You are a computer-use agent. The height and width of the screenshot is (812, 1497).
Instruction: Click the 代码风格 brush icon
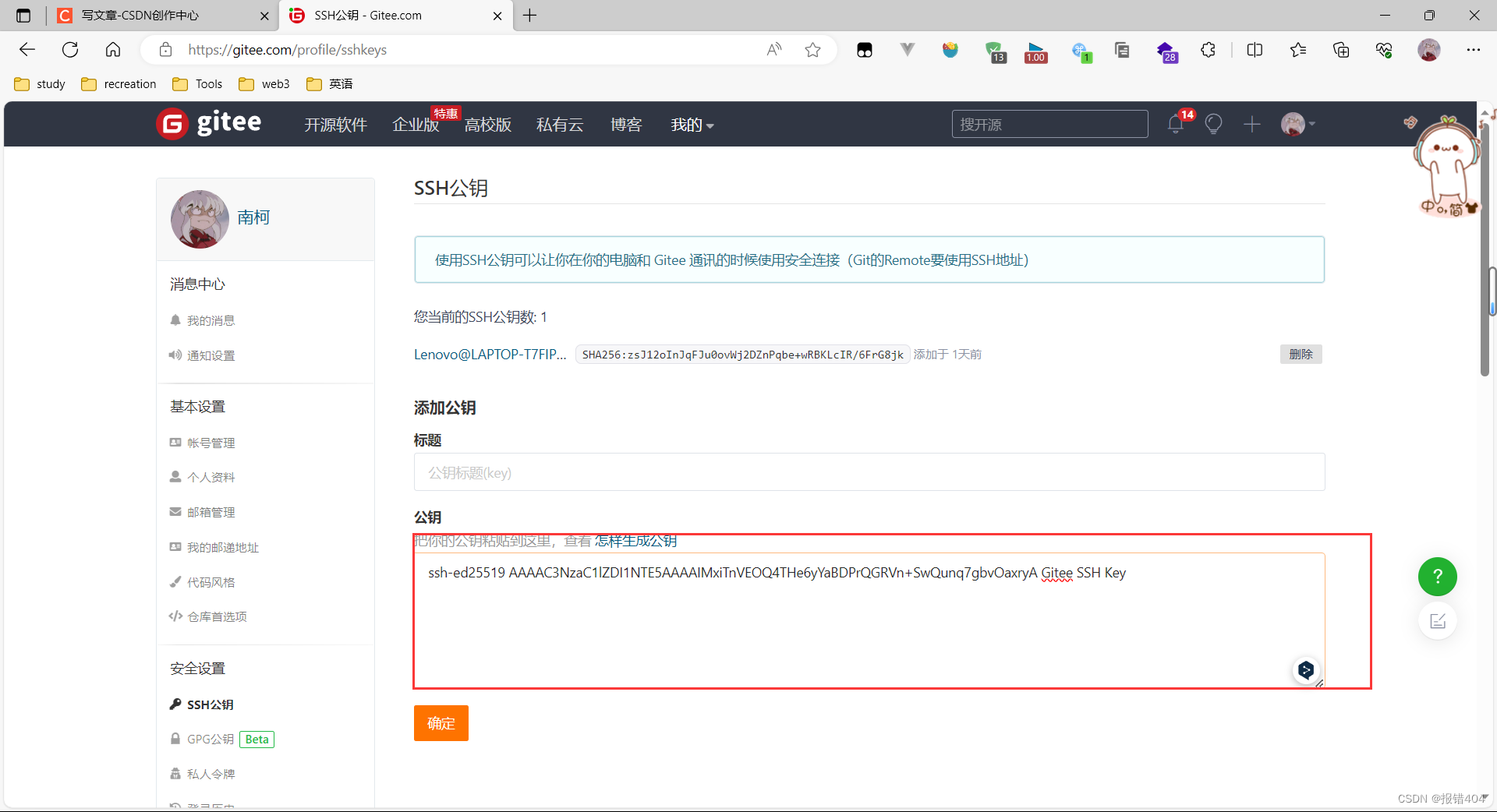point(176,581)
